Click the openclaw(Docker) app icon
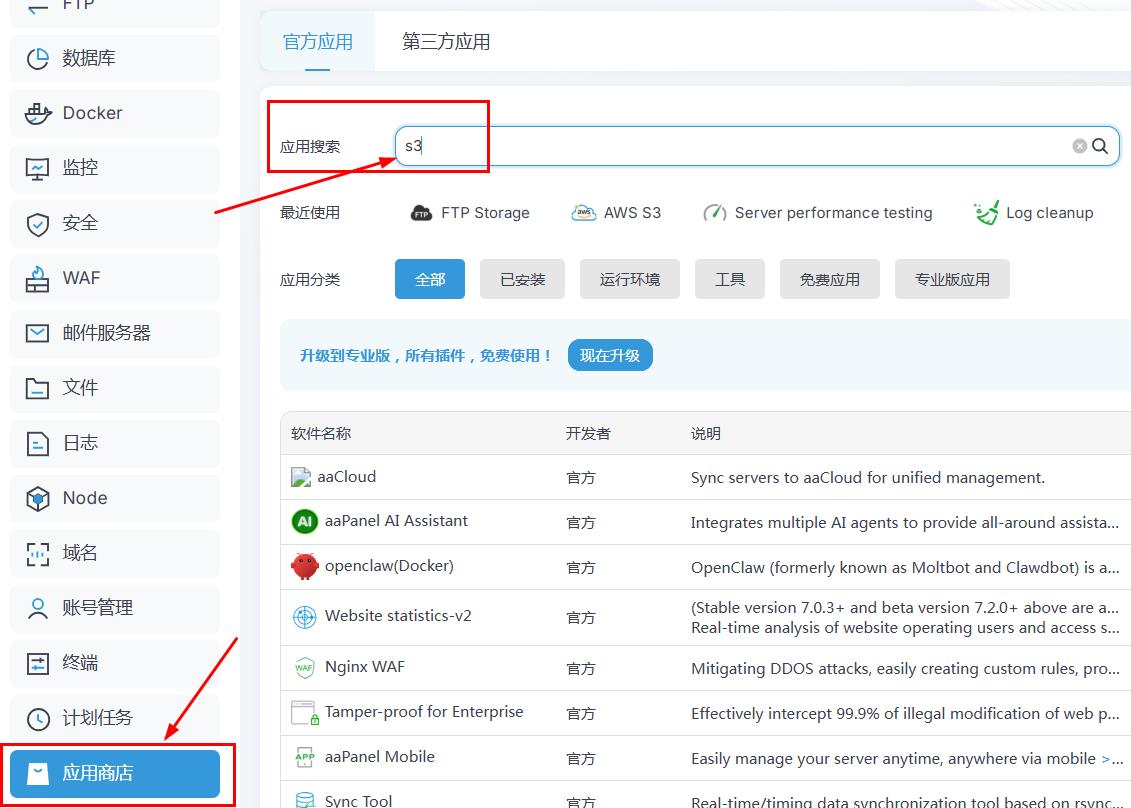 [304, 566]
